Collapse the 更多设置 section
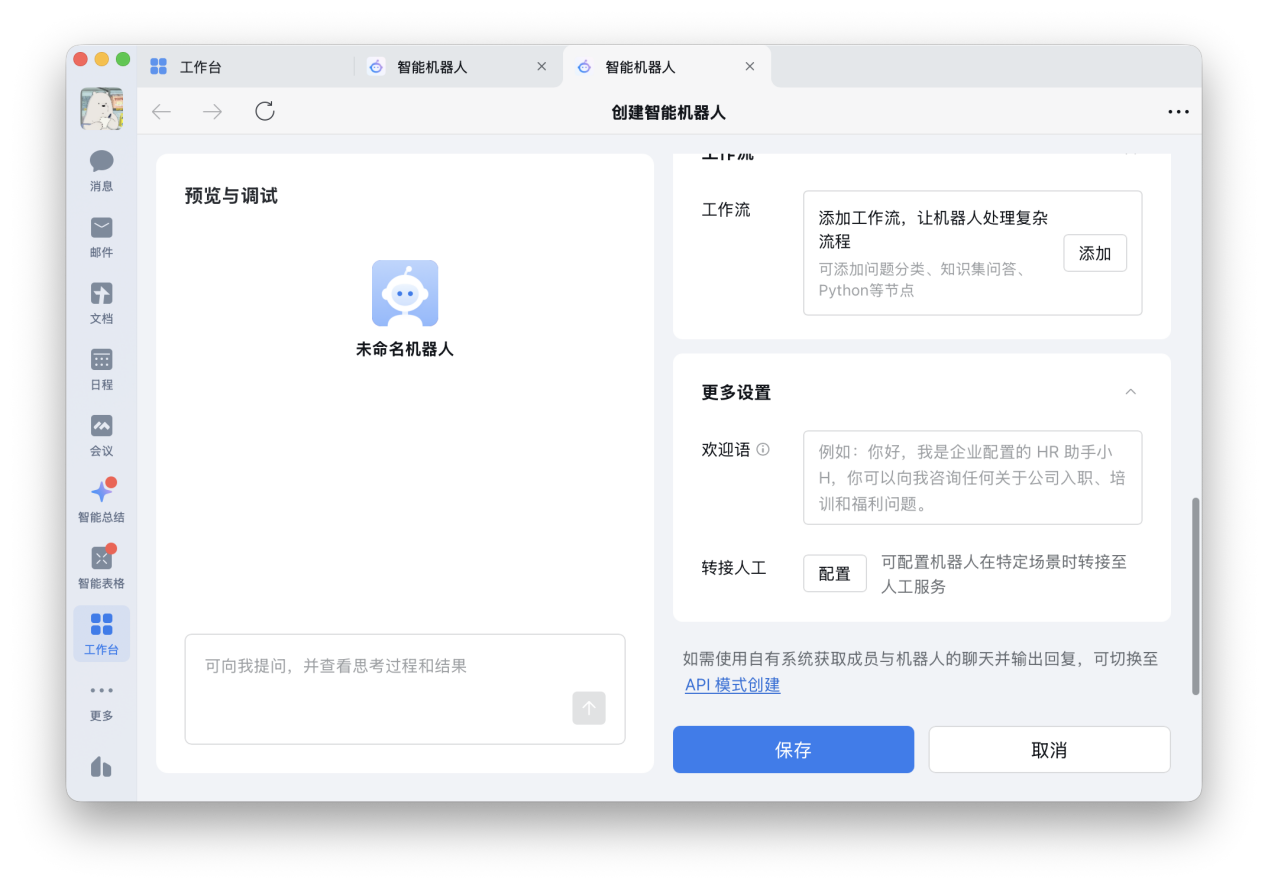The height and width of the screenshot is (889, 1268). [1130, 391]
